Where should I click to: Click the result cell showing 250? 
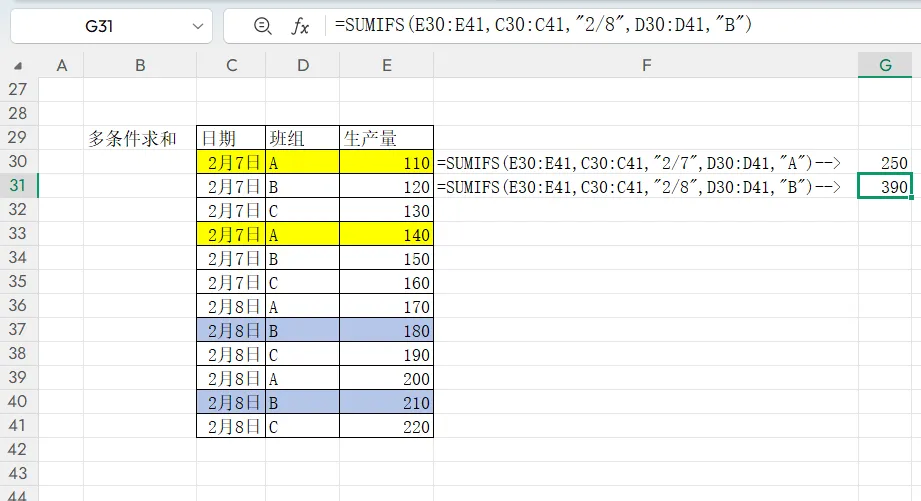(885, 162)
